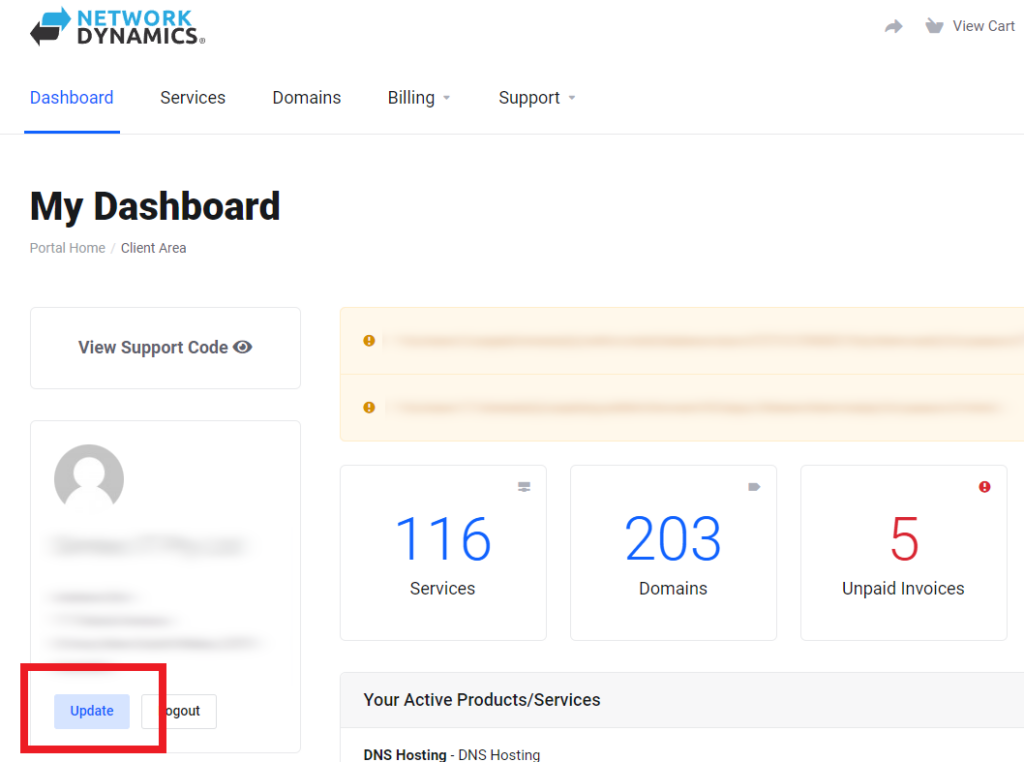Image resolution: width=1024 pixels, height=762 pixels.
Task: Click the tag icon in Domains card
Action: tap(754, 487)
